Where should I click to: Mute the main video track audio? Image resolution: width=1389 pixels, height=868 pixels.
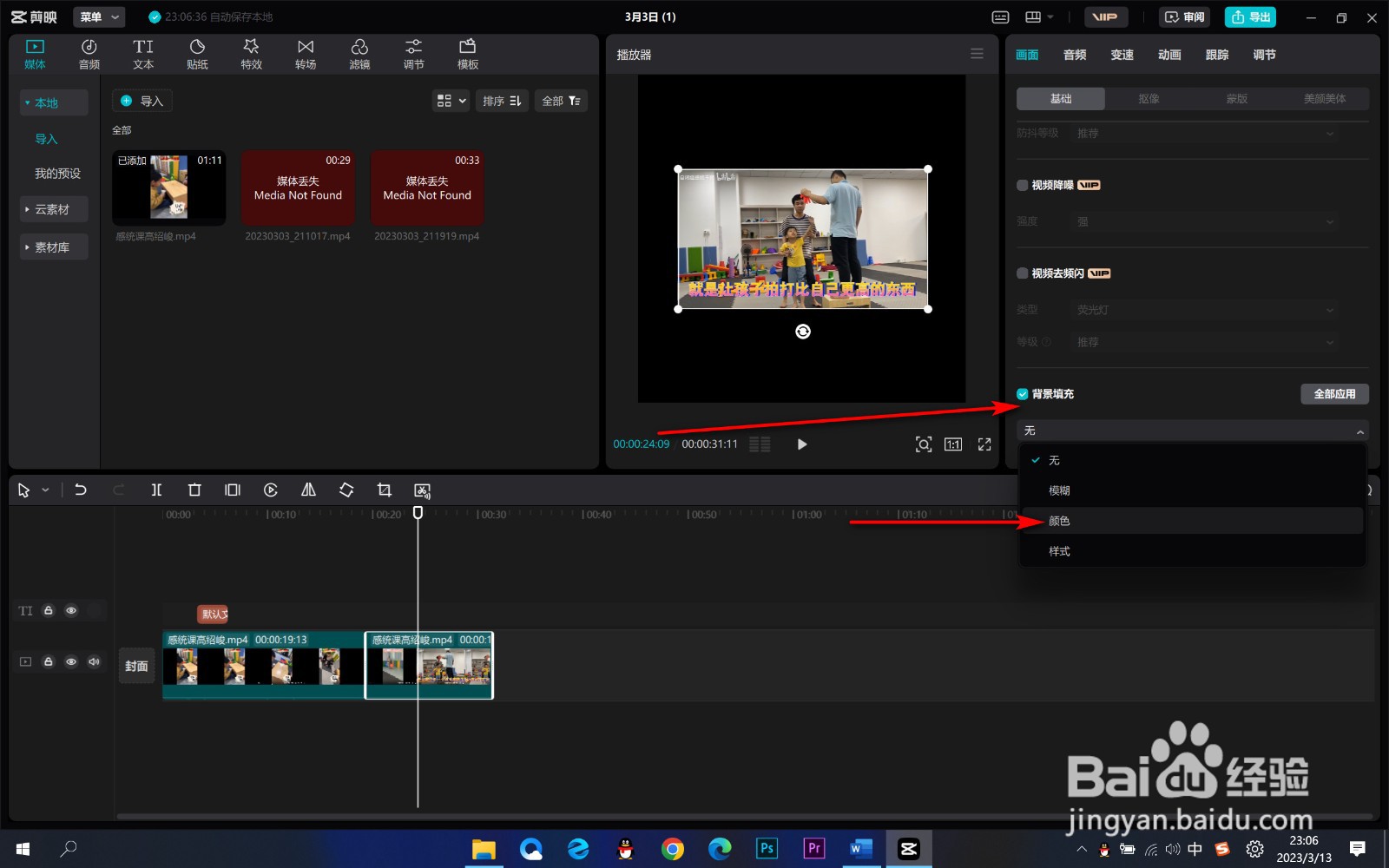point(94,661)
